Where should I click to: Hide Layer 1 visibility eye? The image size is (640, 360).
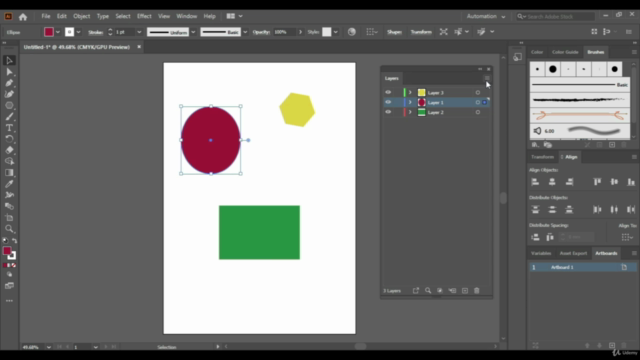pyautogui.click(x=388, y=102)
